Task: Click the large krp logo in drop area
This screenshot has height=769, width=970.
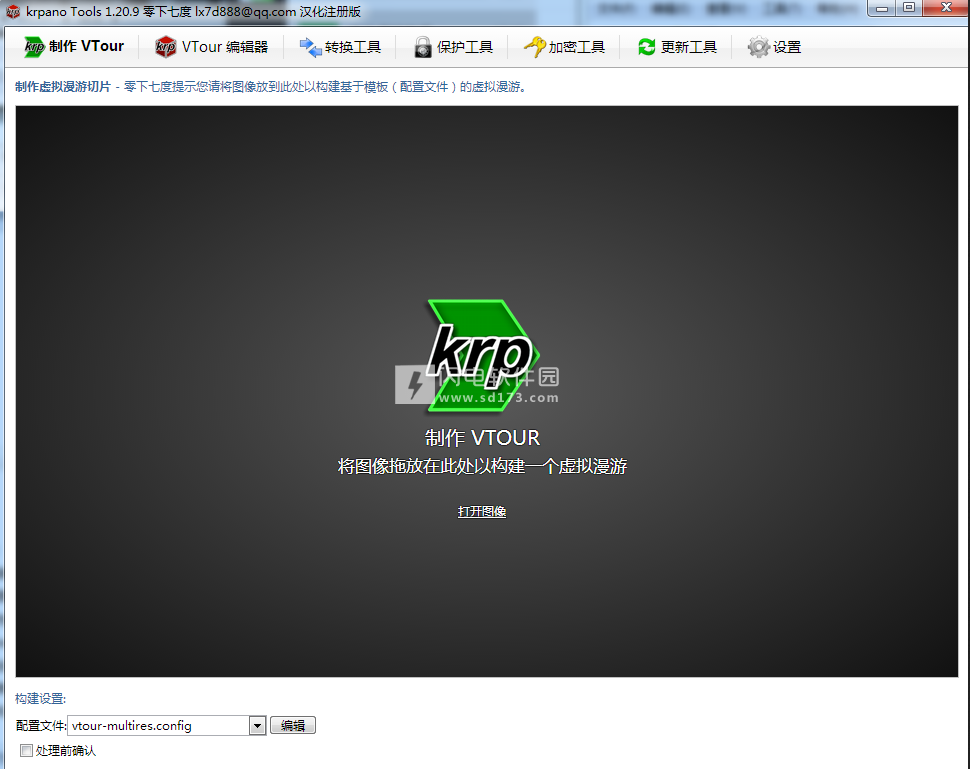Action: [x=483, y=355]
